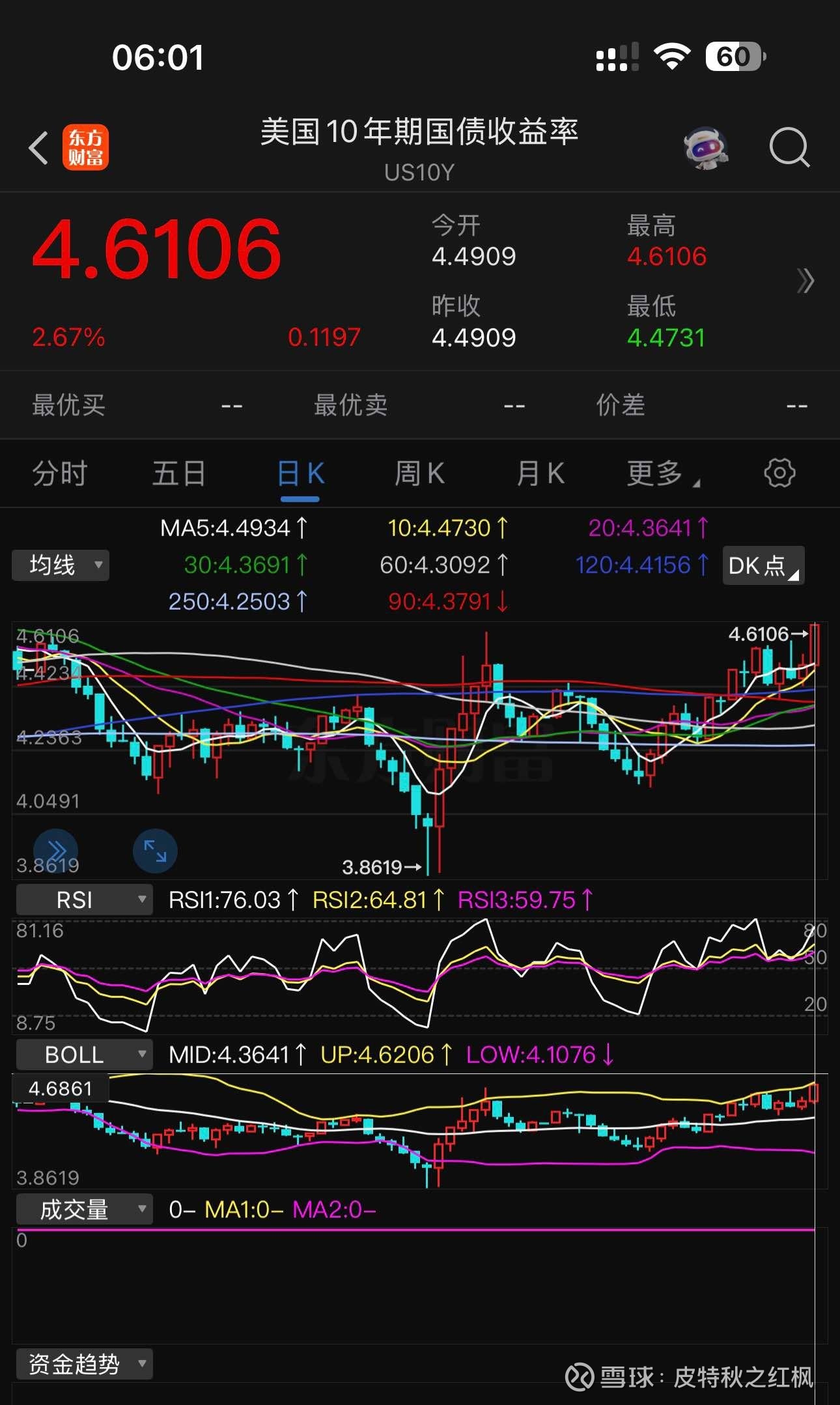Open the 成交量 indicator dropdown
The height and width of the screenshot is (1405, 840).
point(84,1210)
